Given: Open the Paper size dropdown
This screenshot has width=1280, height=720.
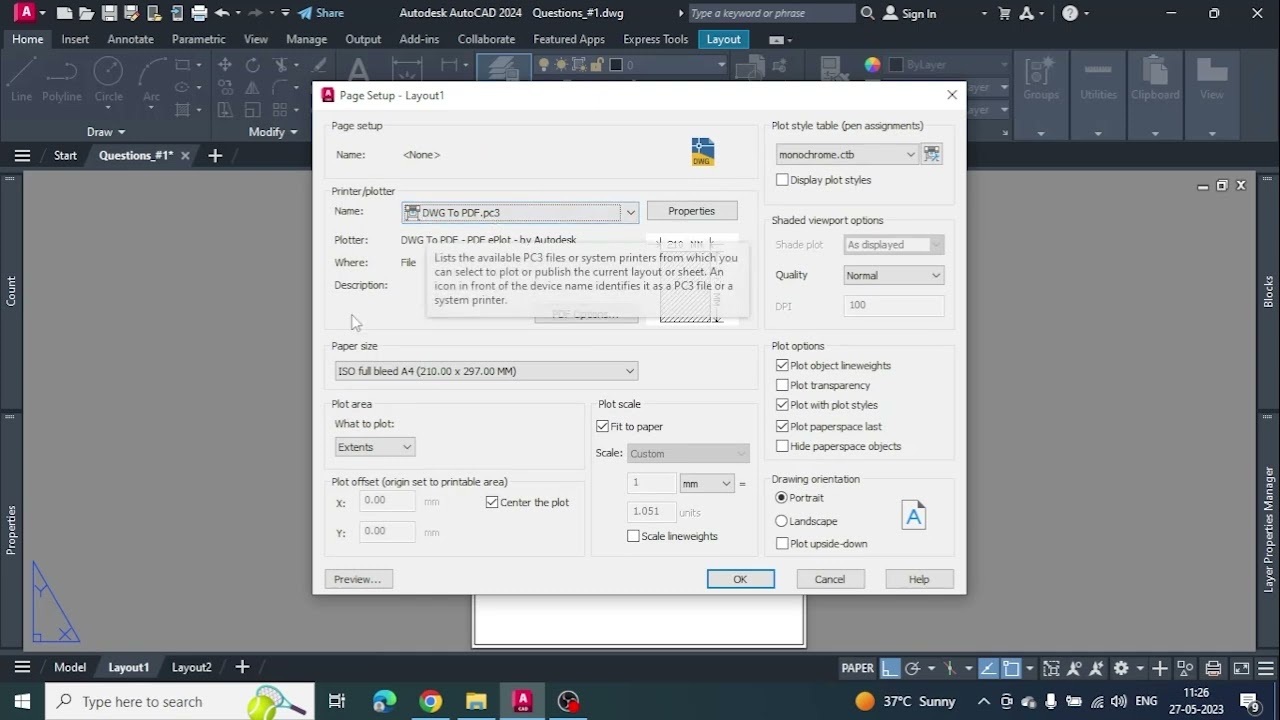Looking at the screenshot, I should (x=486, y=371).
